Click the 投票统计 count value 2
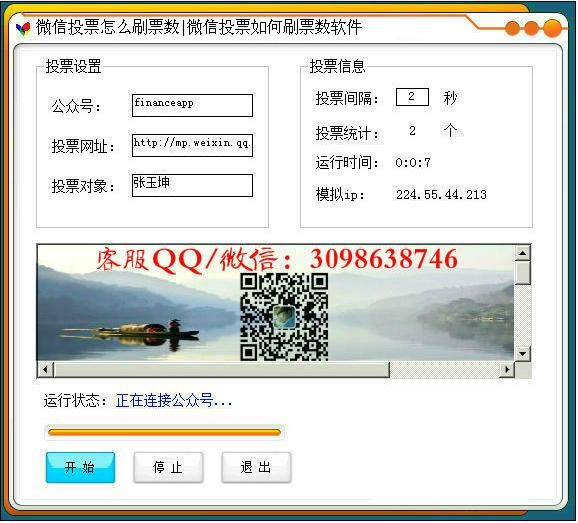This screenshot has width=578, height=523. 412,130
